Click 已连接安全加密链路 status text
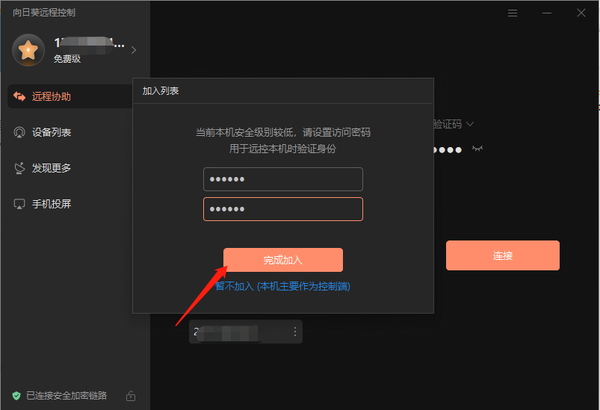 pos(67,396)
